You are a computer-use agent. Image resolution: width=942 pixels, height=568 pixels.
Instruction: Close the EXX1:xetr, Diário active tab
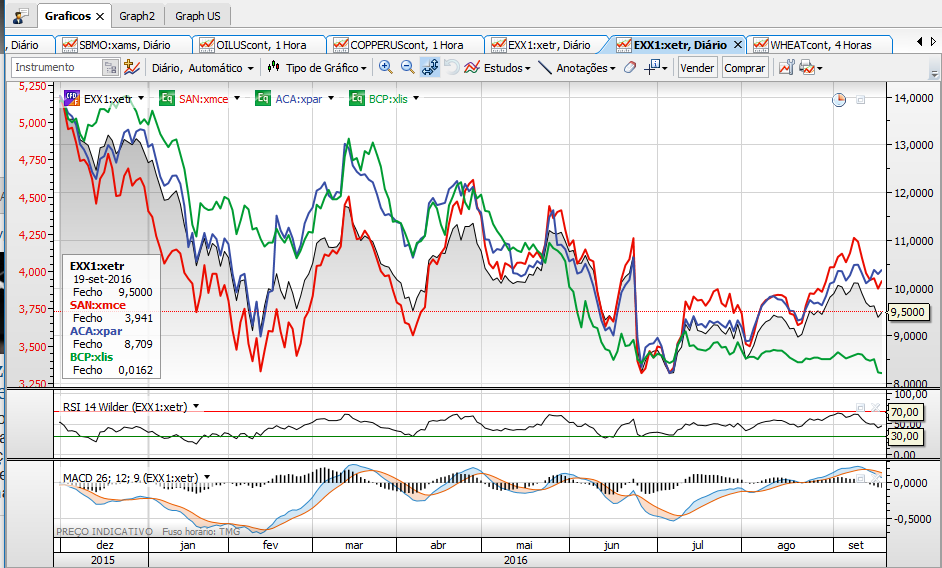pos(738,45)
